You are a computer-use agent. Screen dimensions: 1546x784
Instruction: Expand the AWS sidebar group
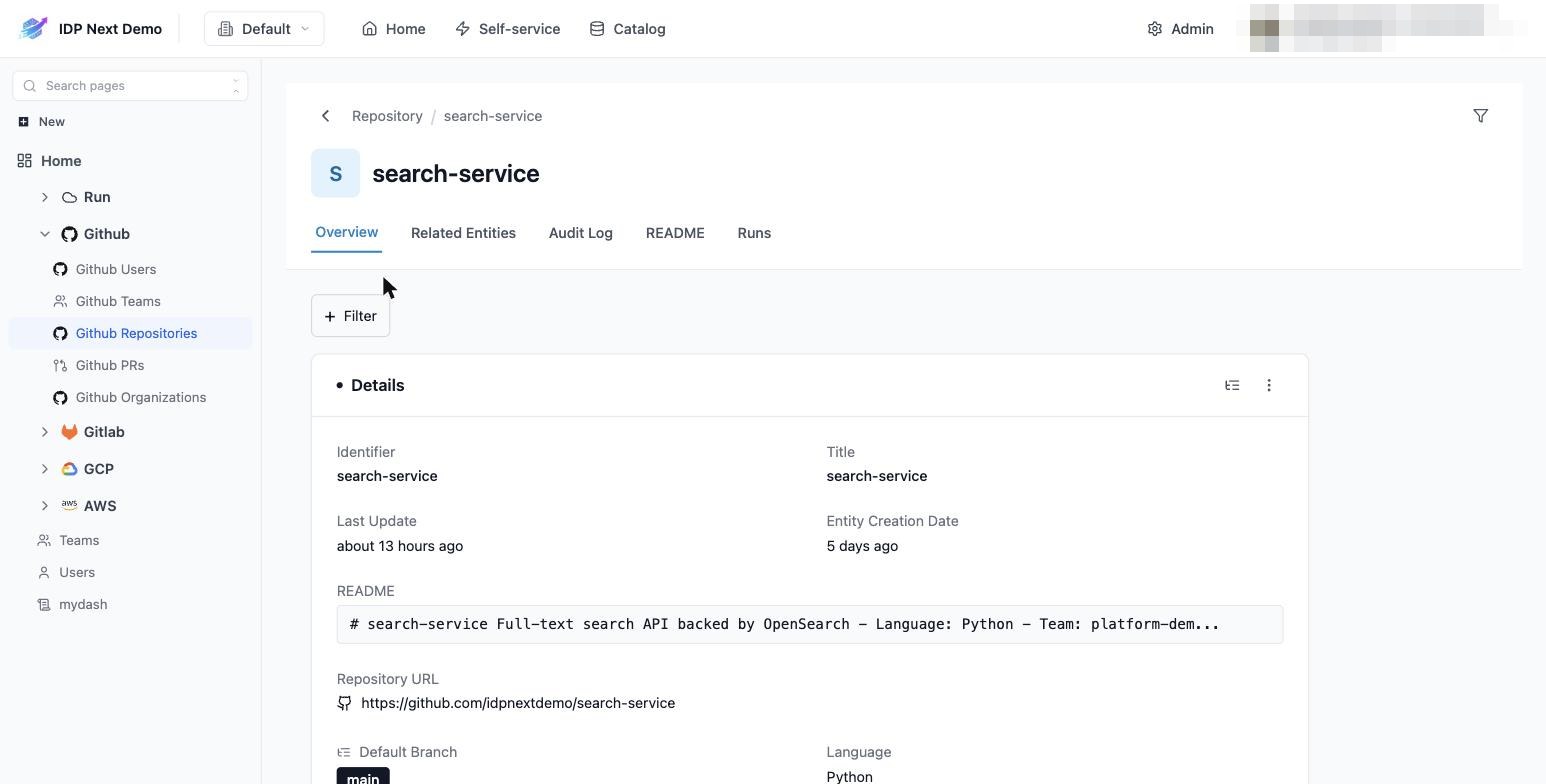45,506
